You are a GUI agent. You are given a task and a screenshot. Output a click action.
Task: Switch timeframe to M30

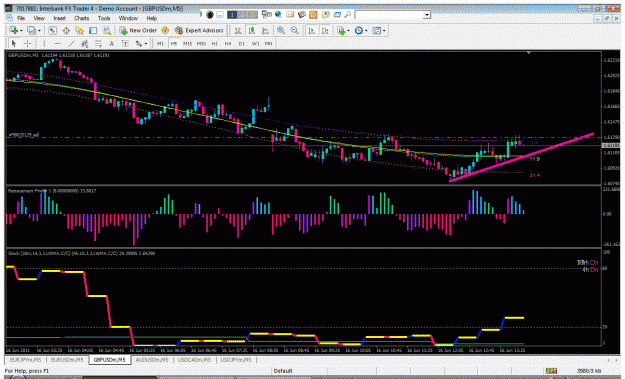click(201, 43)
